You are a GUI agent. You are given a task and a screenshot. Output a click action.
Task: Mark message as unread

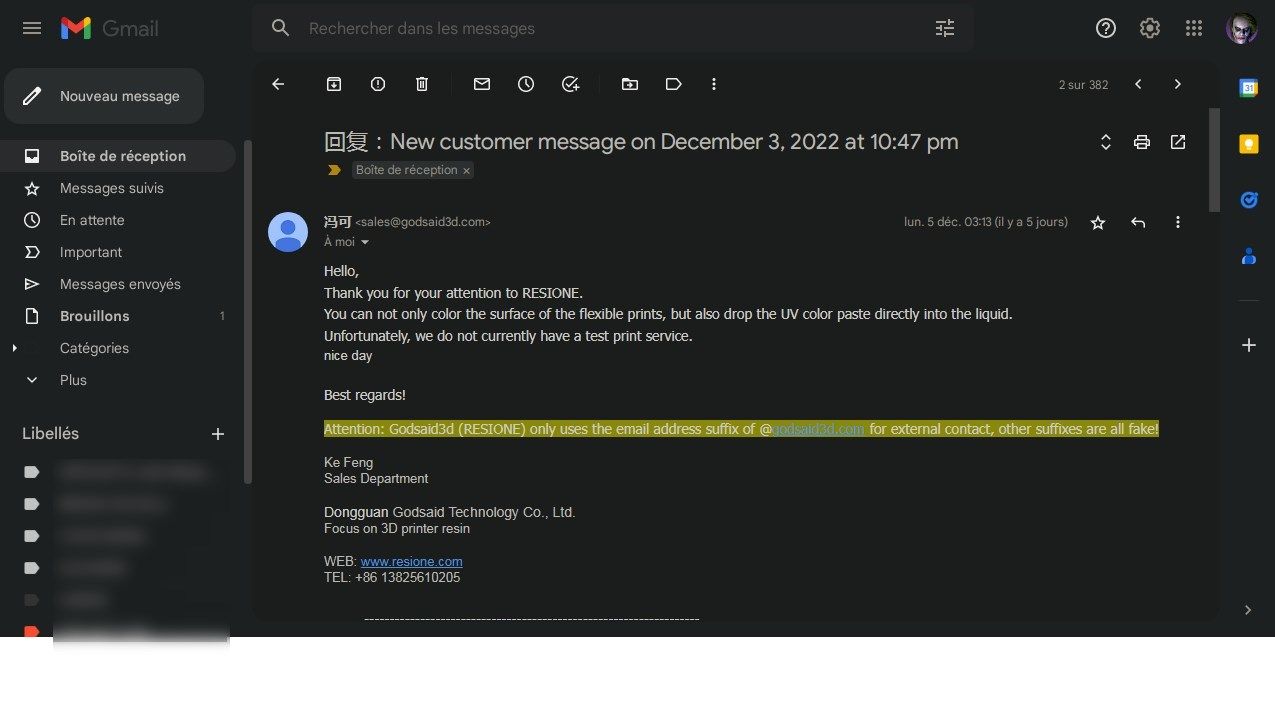point(482,85)
